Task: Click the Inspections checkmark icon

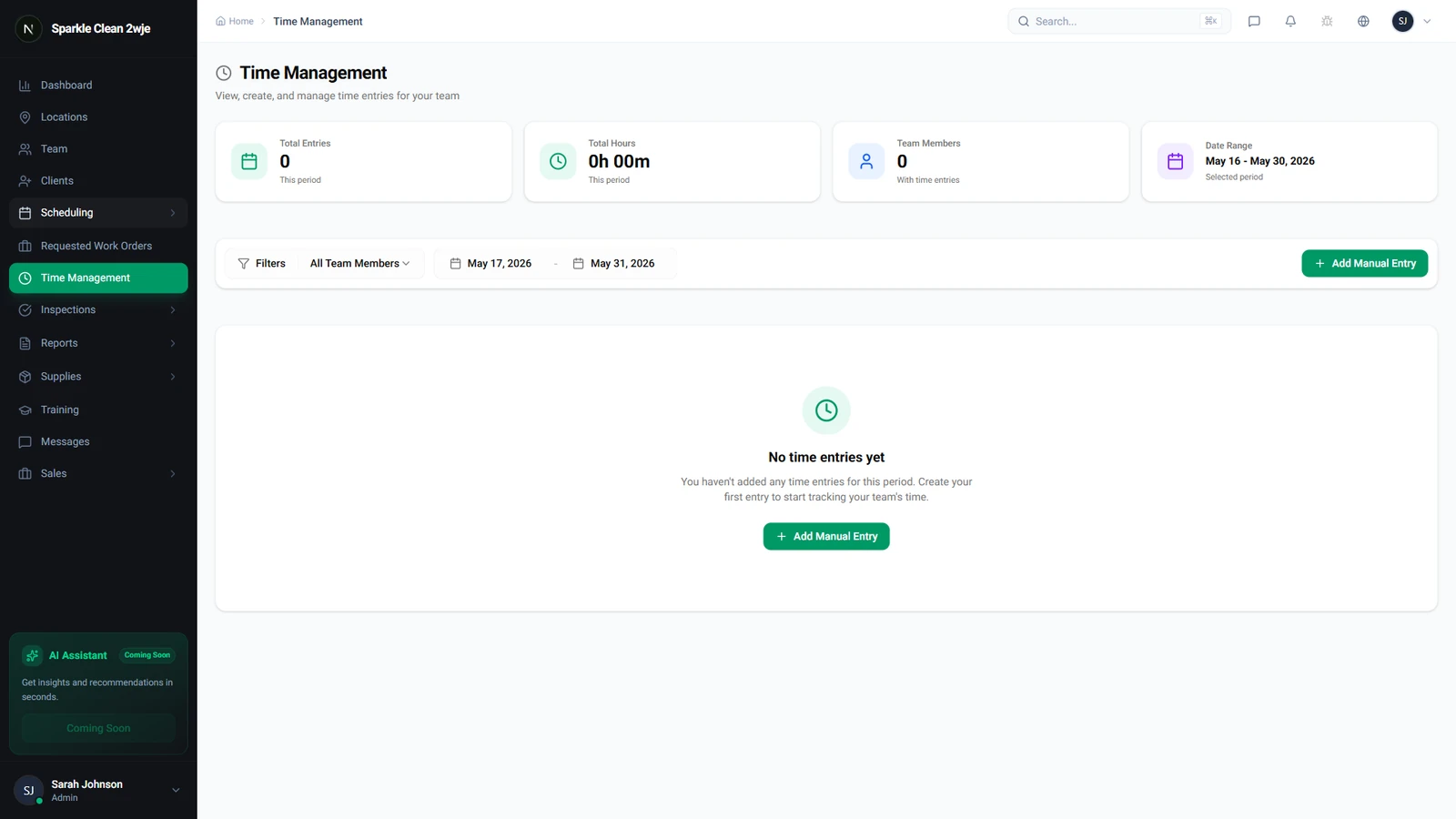Action: (x=25, y=310)
